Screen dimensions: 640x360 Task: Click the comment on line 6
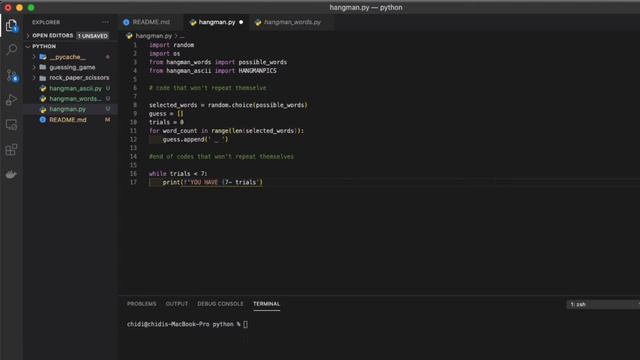[207, 88]
